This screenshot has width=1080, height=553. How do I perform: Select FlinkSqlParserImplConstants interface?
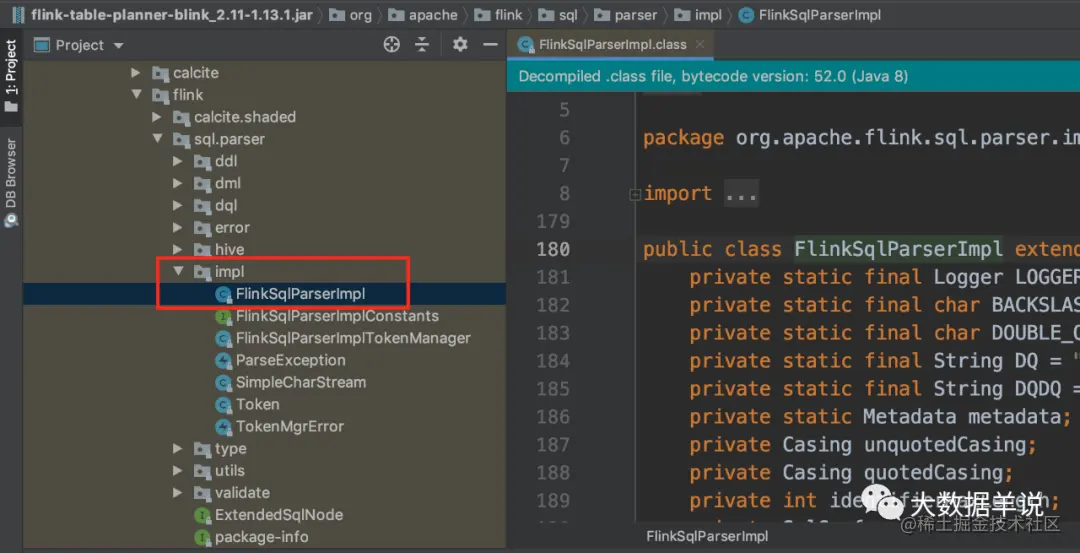click(x=337, y=316)
